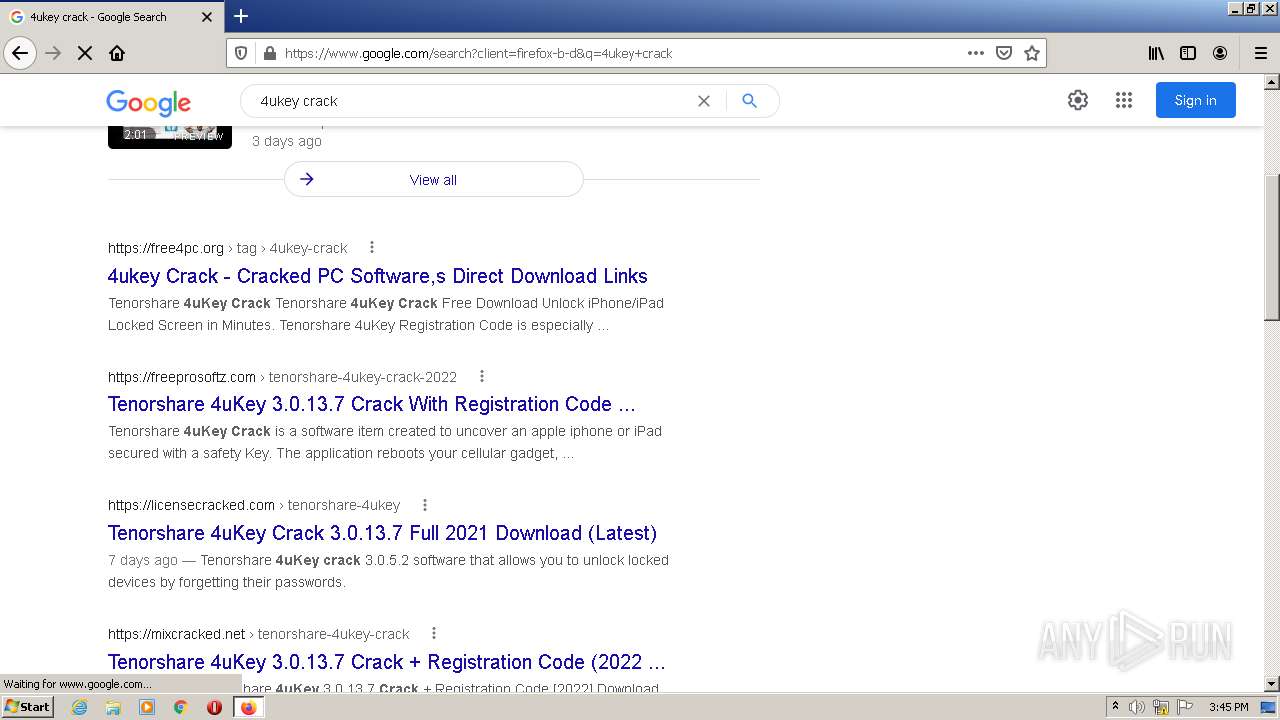Open 4ukey Crack - Cracked PC Software link
Viewport: 1280px width, 720px height.
click(x=378, y=276)
